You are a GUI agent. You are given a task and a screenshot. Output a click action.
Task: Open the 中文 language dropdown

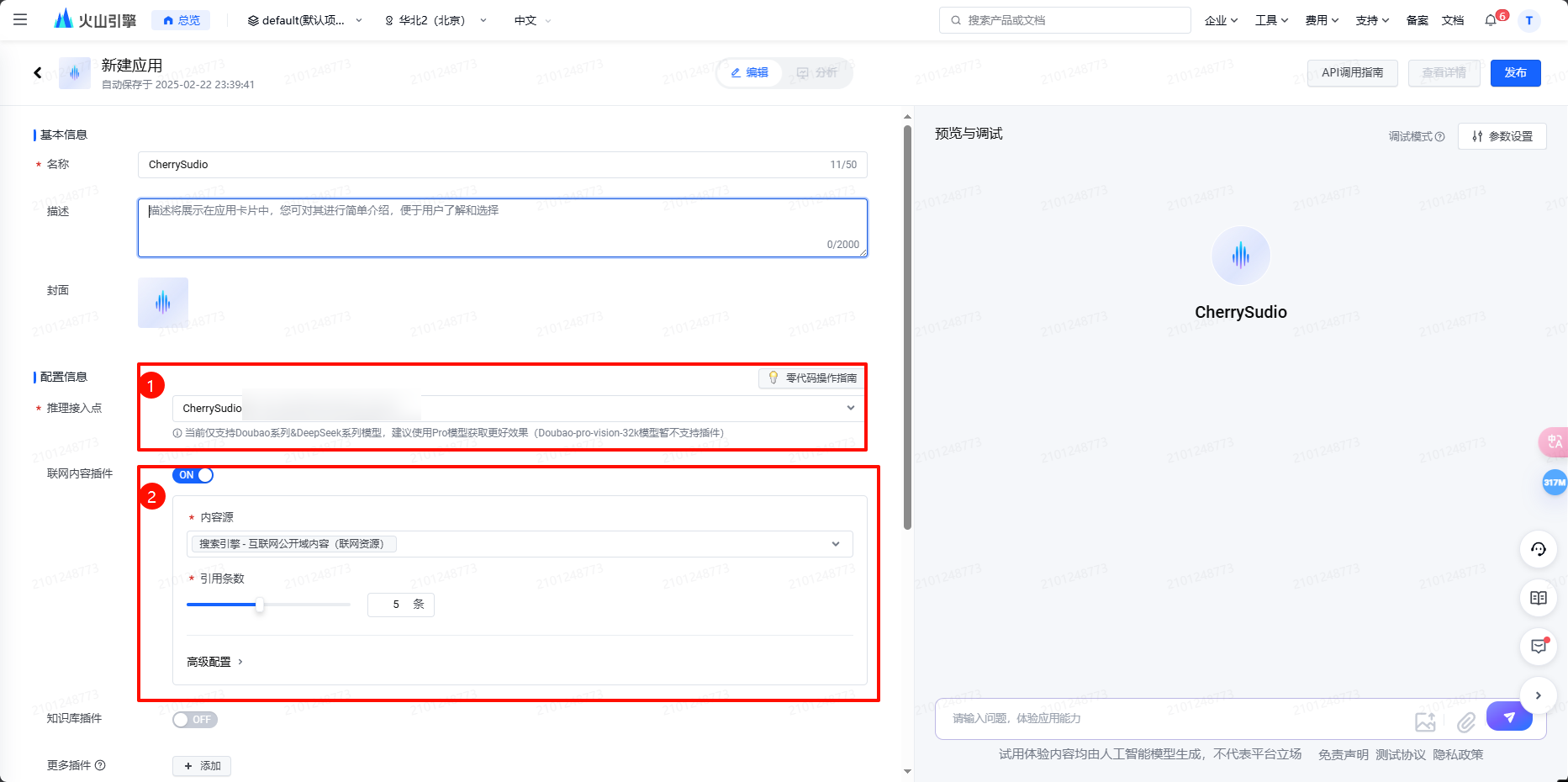533,20
